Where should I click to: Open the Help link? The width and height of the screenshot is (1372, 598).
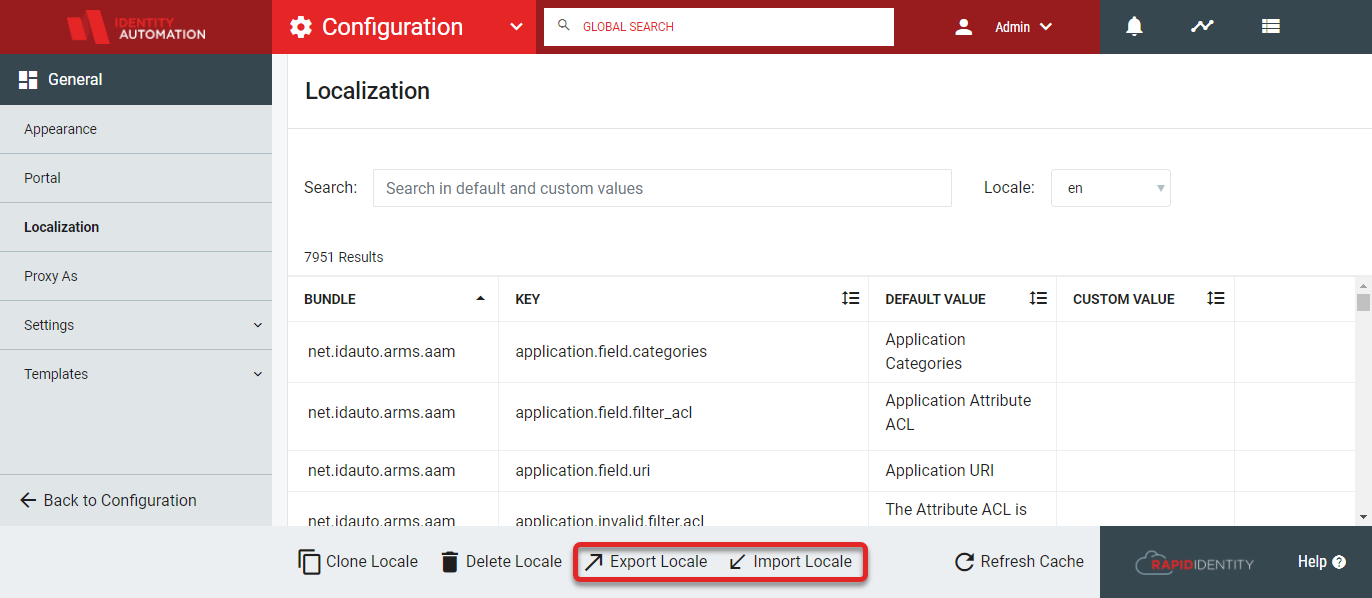1322,562
